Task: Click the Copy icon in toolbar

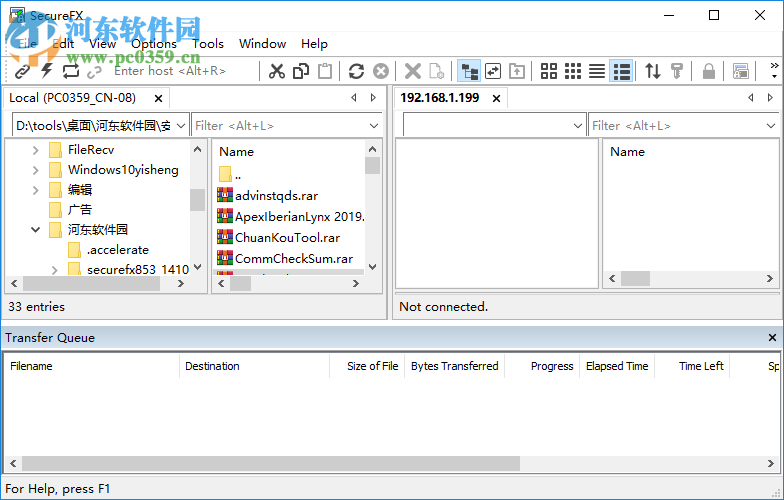Action: [301, 71]
